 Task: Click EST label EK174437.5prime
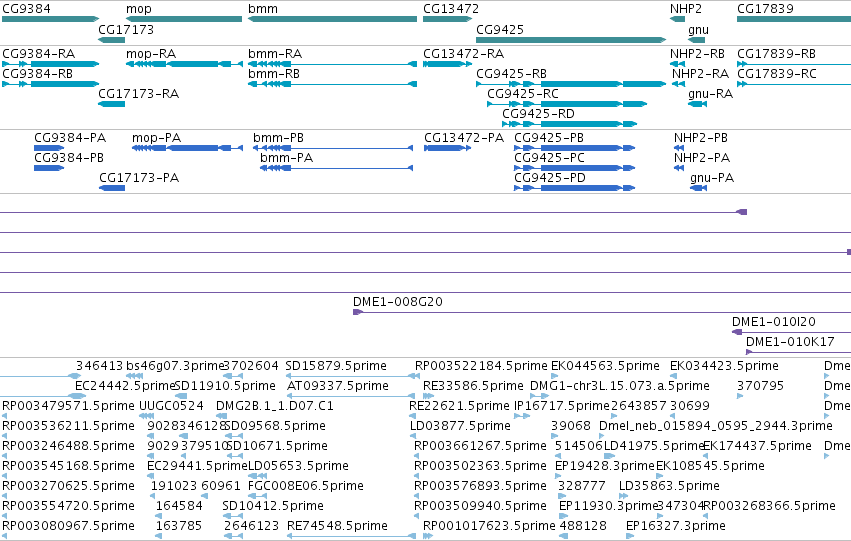[x=758, y=446]
